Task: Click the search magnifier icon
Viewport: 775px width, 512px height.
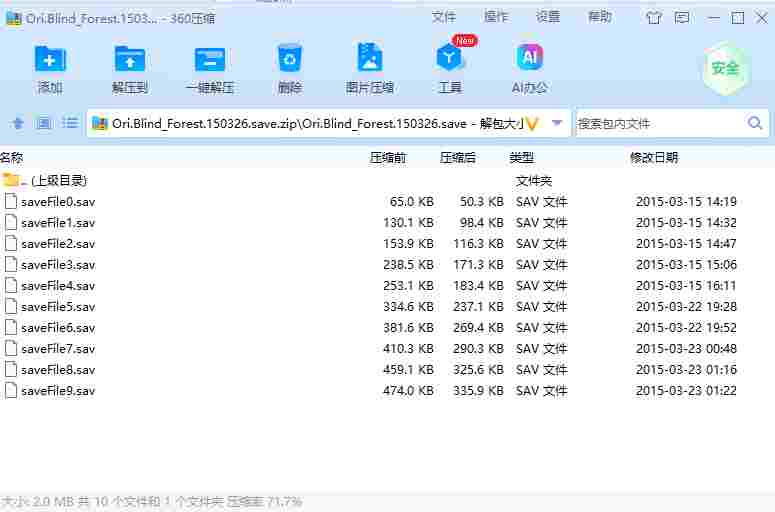Action: click(755, 123)
